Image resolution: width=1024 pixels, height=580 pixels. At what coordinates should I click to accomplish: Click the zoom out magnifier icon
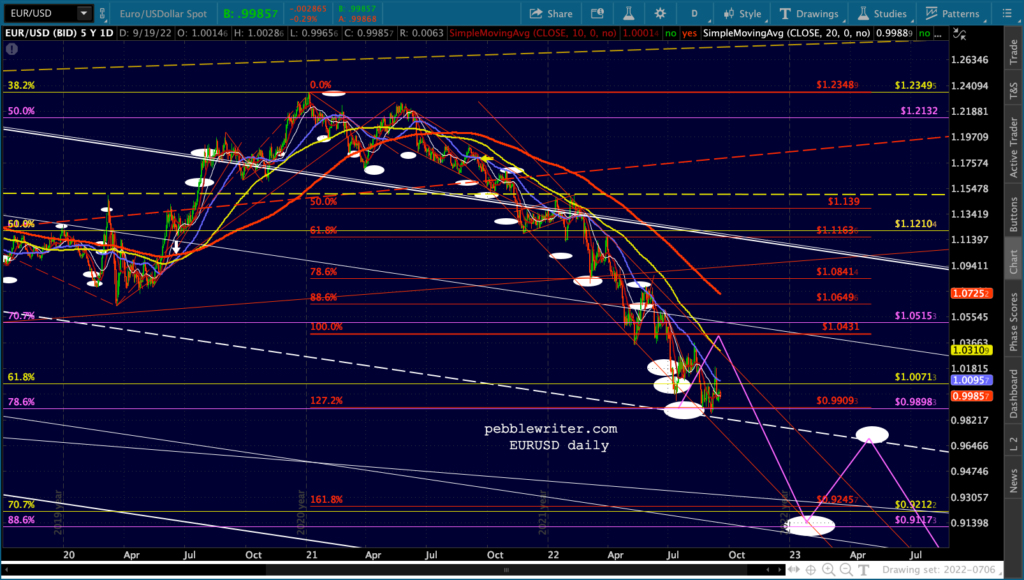[x=846, y=570]
